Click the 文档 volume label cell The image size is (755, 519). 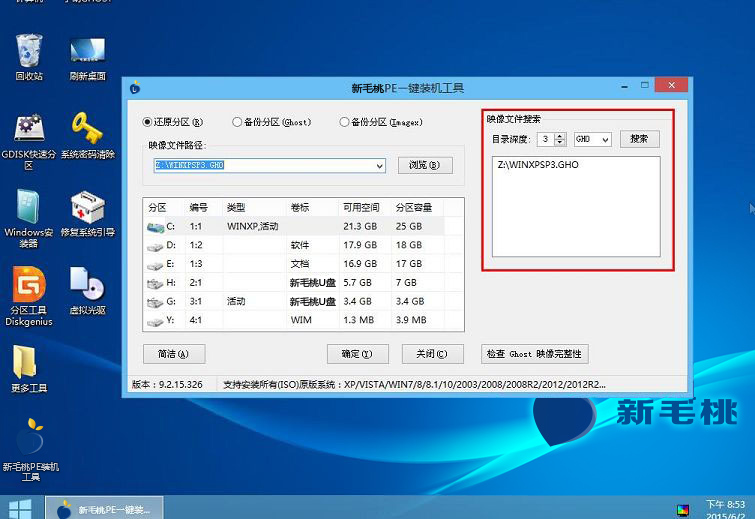pyautogui.click(x=299, y=264)
